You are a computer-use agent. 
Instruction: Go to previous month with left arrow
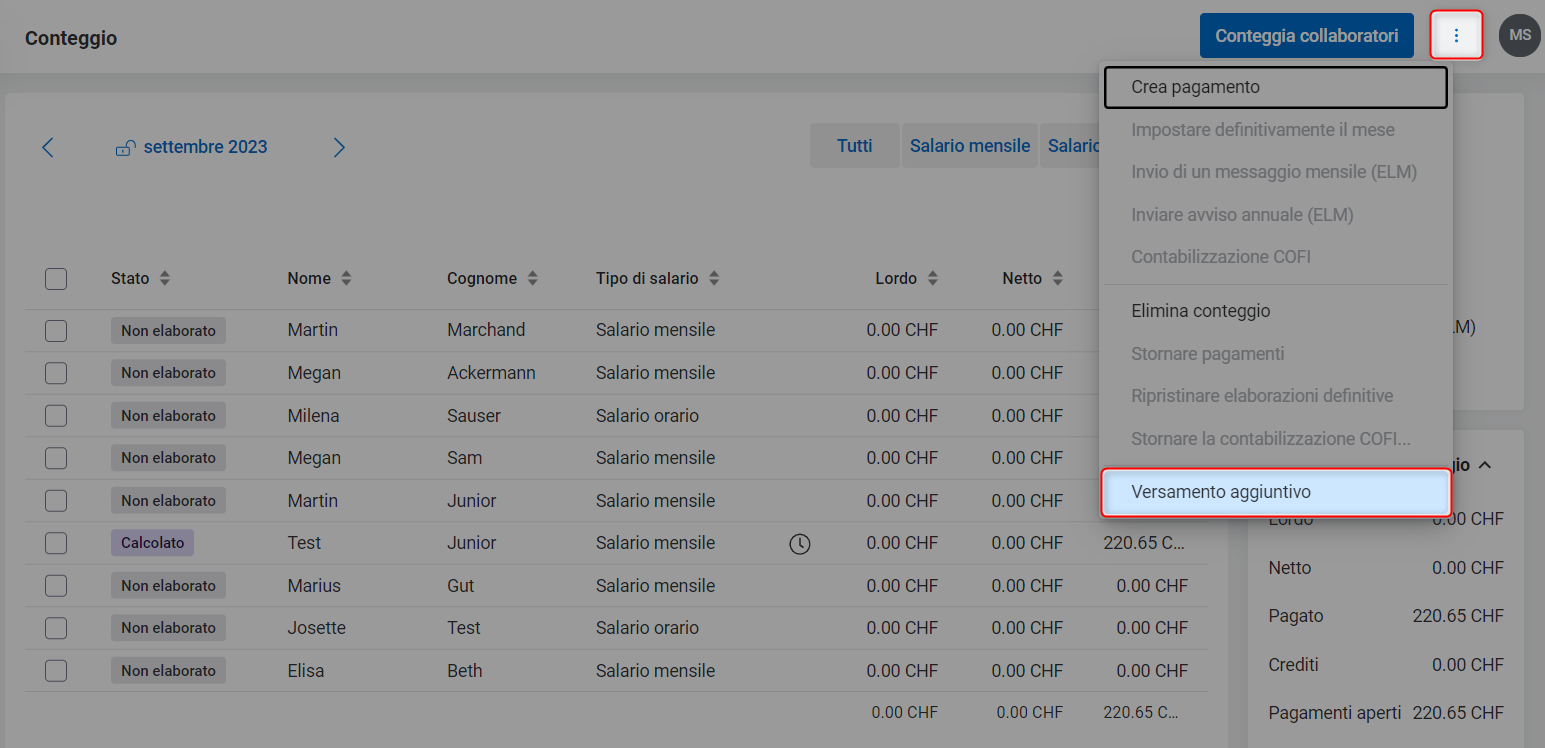[48, 147]
